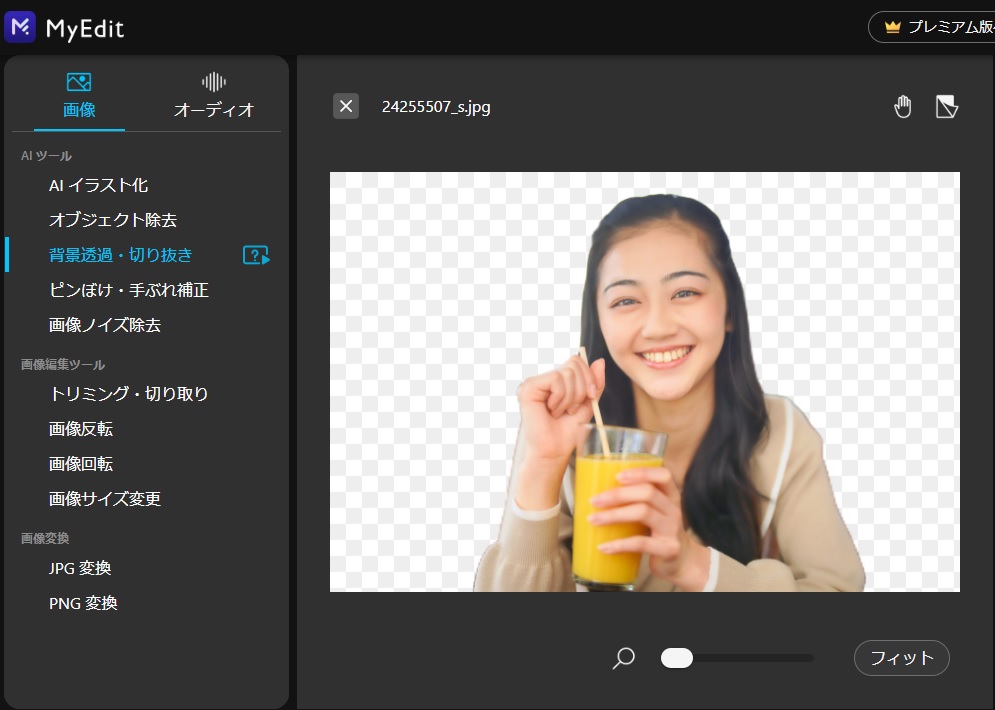Close the 24255507_s.jpg image
The image size is (995, 710).
346,106
